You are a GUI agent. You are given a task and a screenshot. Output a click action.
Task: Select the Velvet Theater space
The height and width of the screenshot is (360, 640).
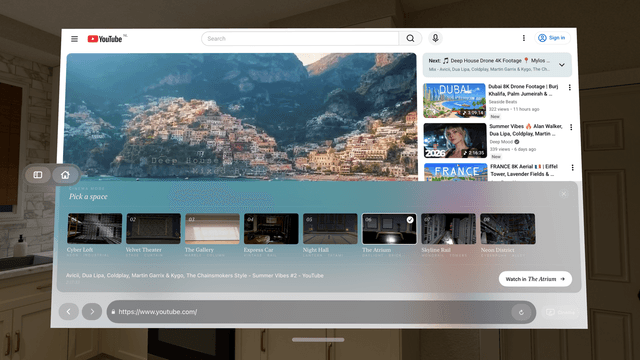(153, 229)
